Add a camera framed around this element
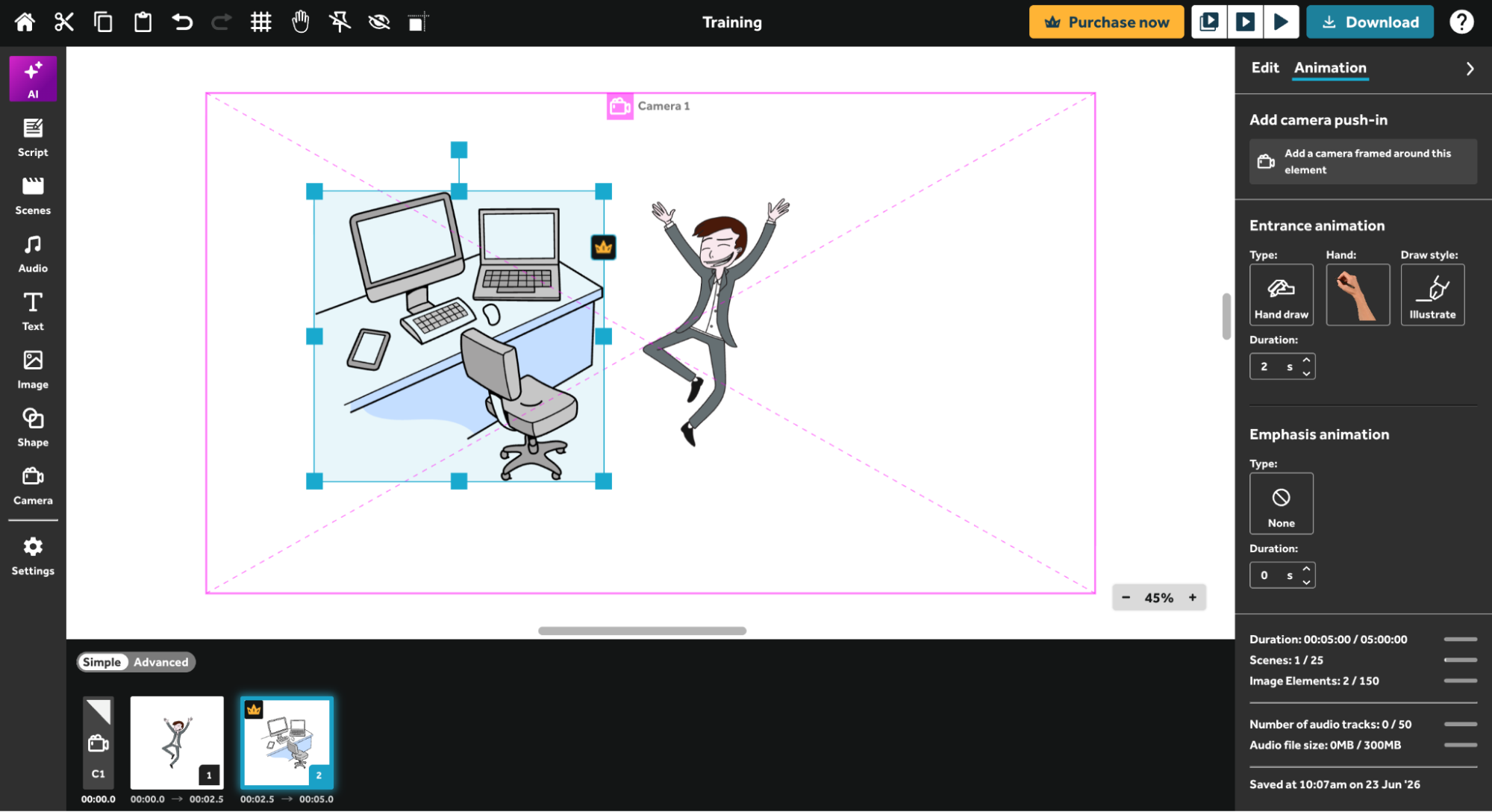Screen dimensions: 1492x812 [x=1363, y=161]
